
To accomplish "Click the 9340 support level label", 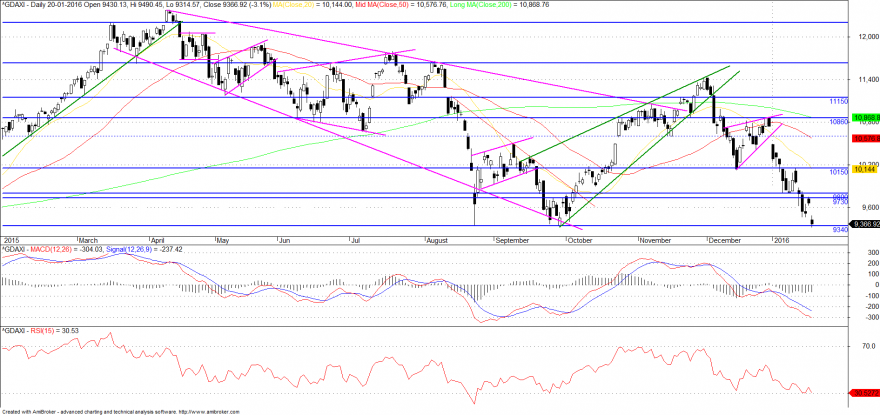I will pyautogui.click(x=840, y=230).
